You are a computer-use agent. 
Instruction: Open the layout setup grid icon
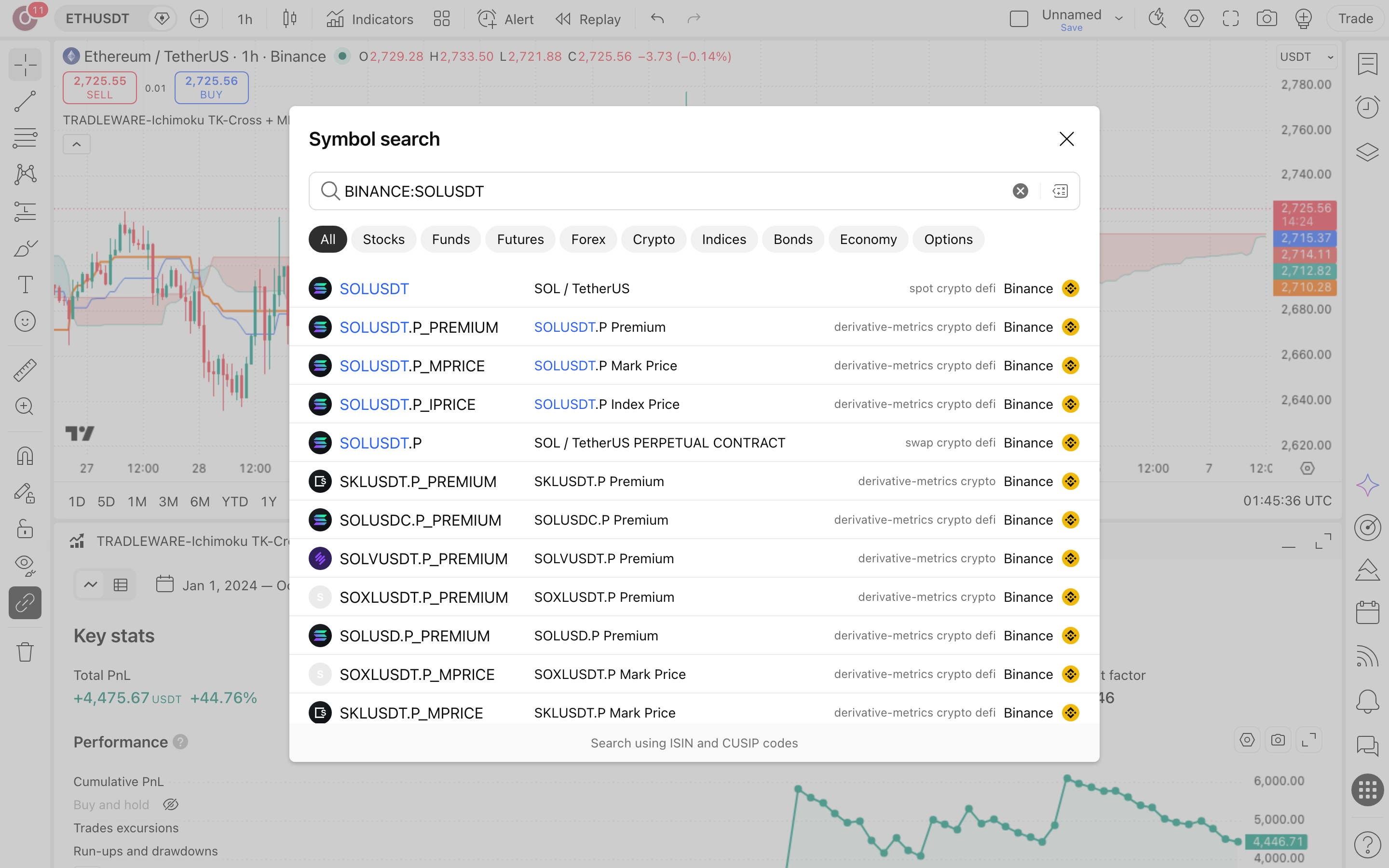click(441, 19)
